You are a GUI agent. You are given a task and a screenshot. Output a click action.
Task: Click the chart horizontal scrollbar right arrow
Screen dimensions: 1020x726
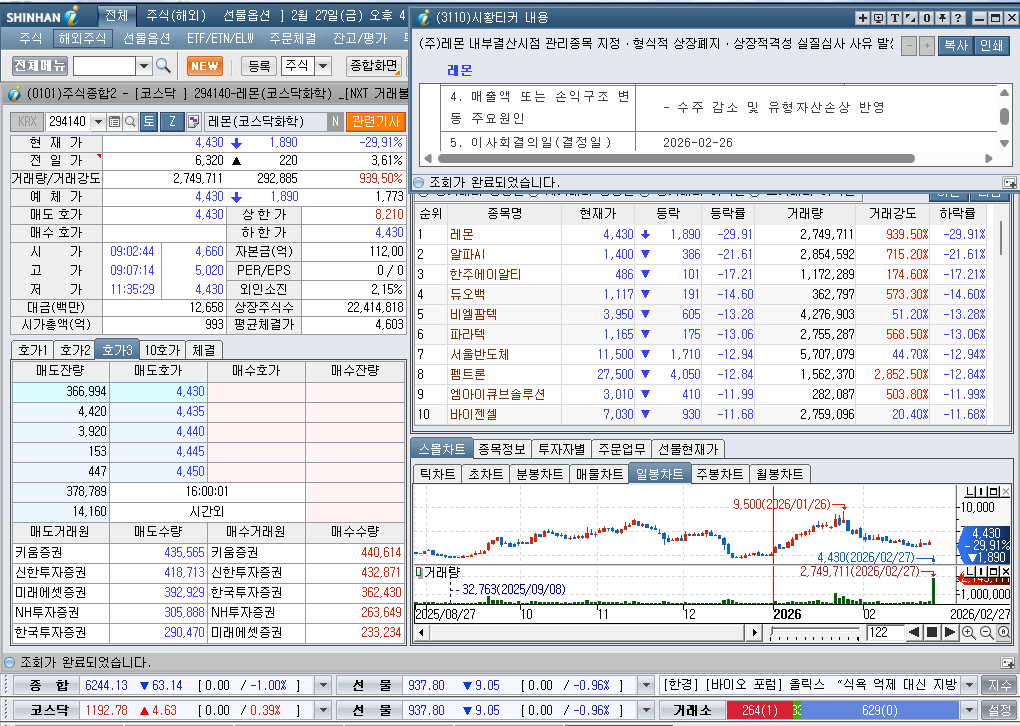[x=753, y=632]
